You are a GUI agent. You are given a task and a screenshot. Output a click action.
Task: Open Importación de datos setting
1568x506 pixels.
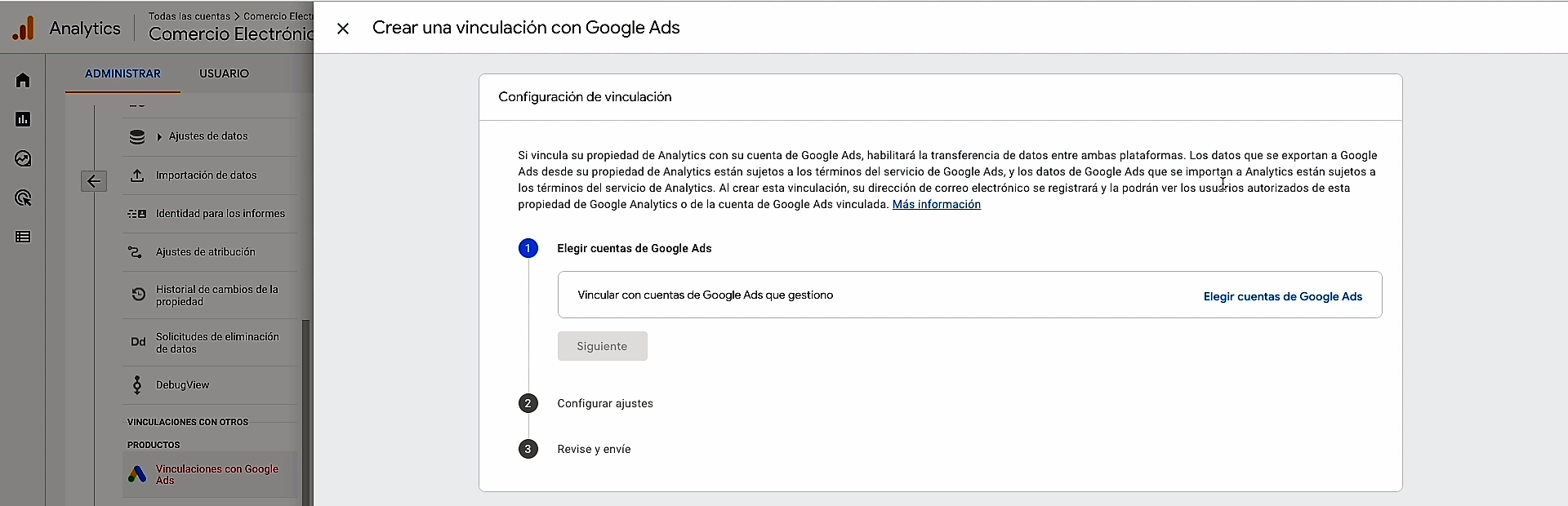coord(206,175)
